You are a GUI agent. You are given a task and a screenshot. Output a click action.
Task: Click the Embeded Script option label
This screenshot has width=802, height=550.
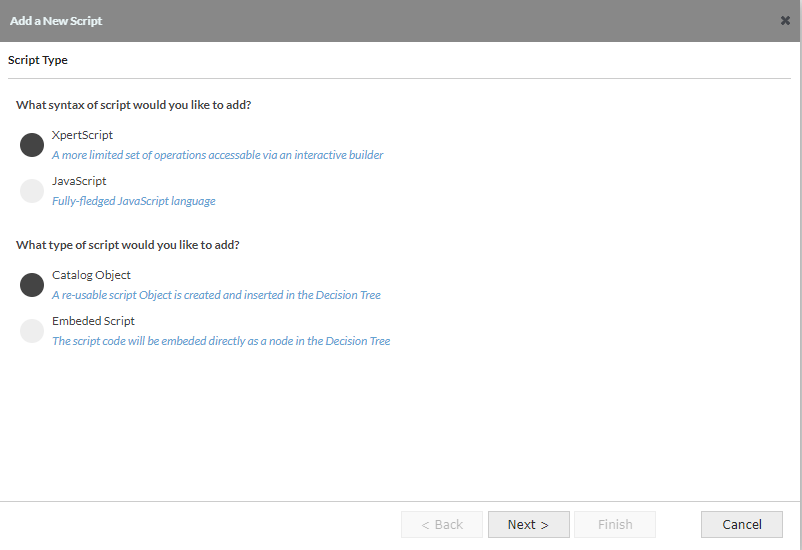pyautogui.click(x=93, y=321)
